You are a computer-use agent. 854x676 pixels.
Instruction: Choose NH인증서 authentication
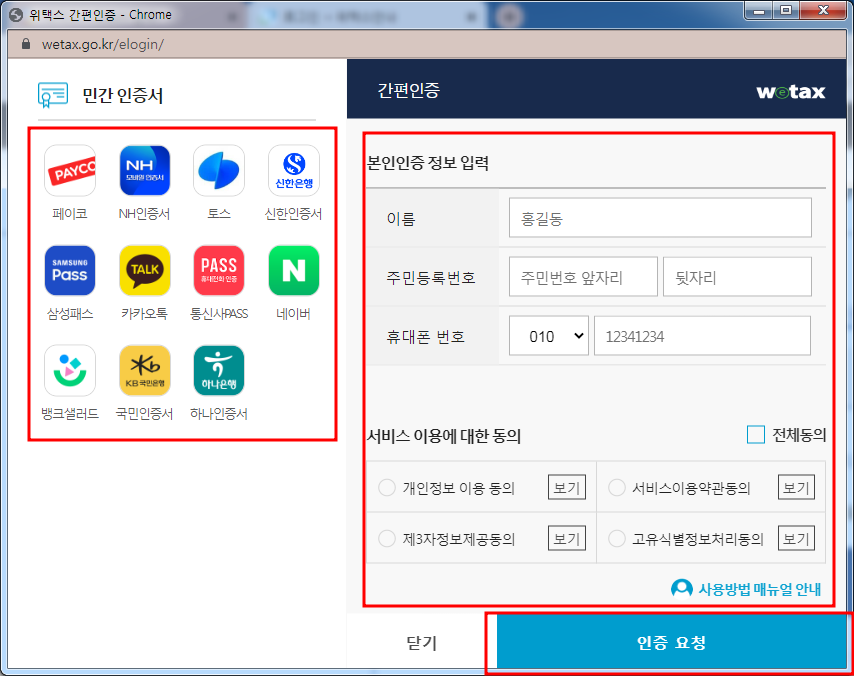(x=144, y=170)
